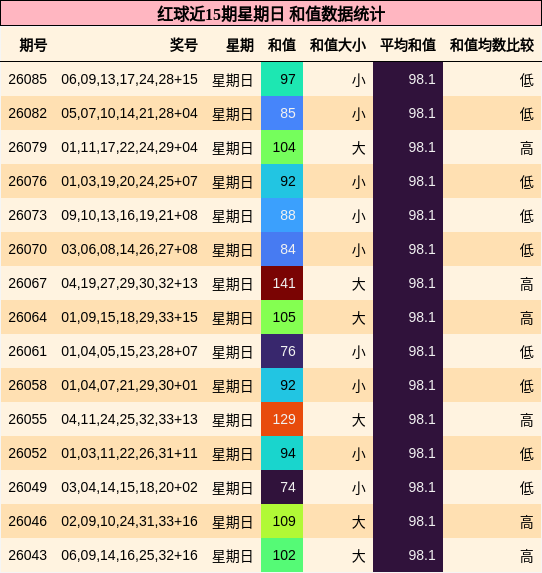
Task: Click 低 comparison in row 26085
Action: click(527, 80)
